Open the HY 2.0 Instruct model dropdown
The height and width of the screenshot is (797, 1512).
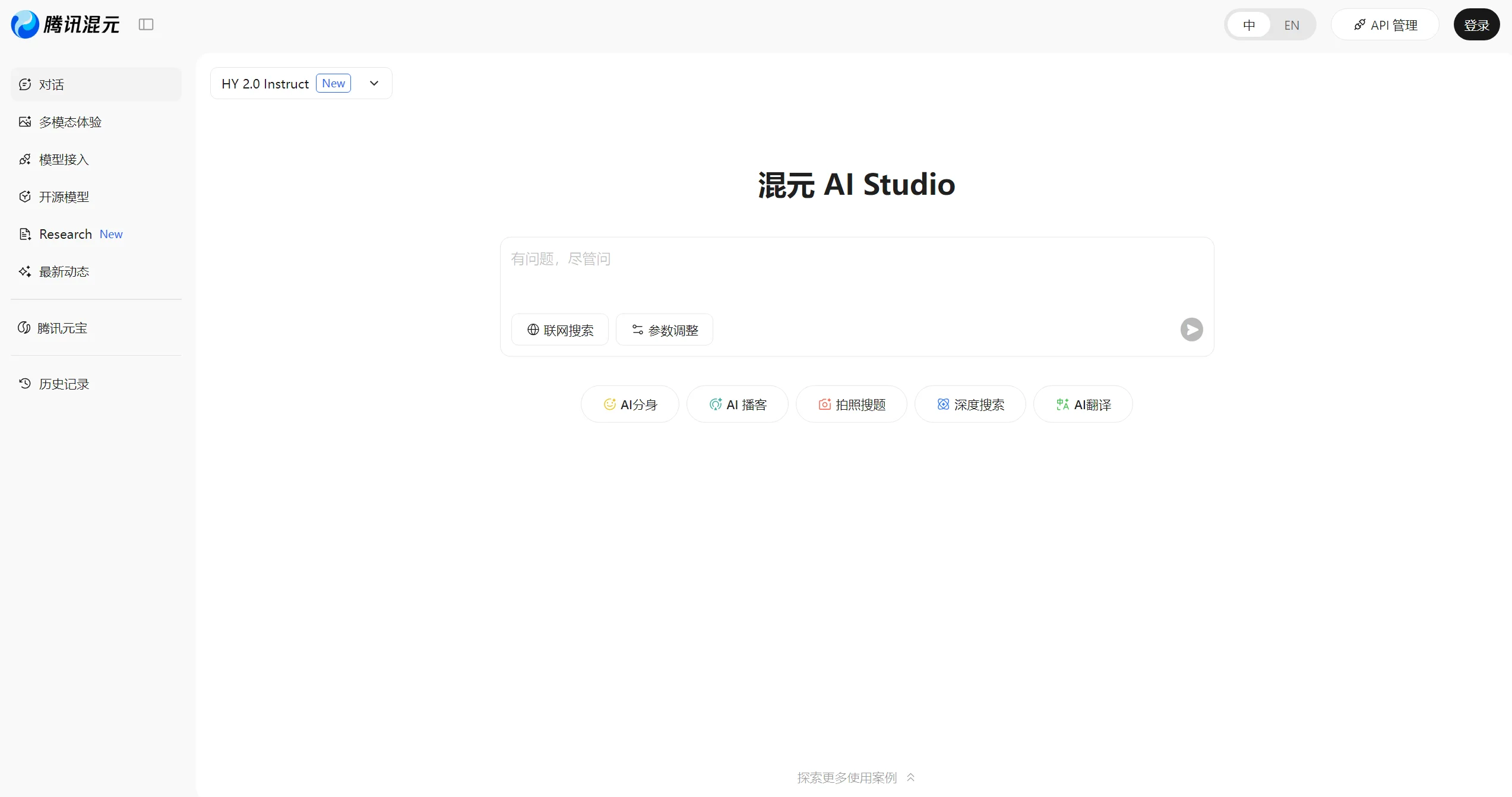pyautogui.click(x=374, y=83)
